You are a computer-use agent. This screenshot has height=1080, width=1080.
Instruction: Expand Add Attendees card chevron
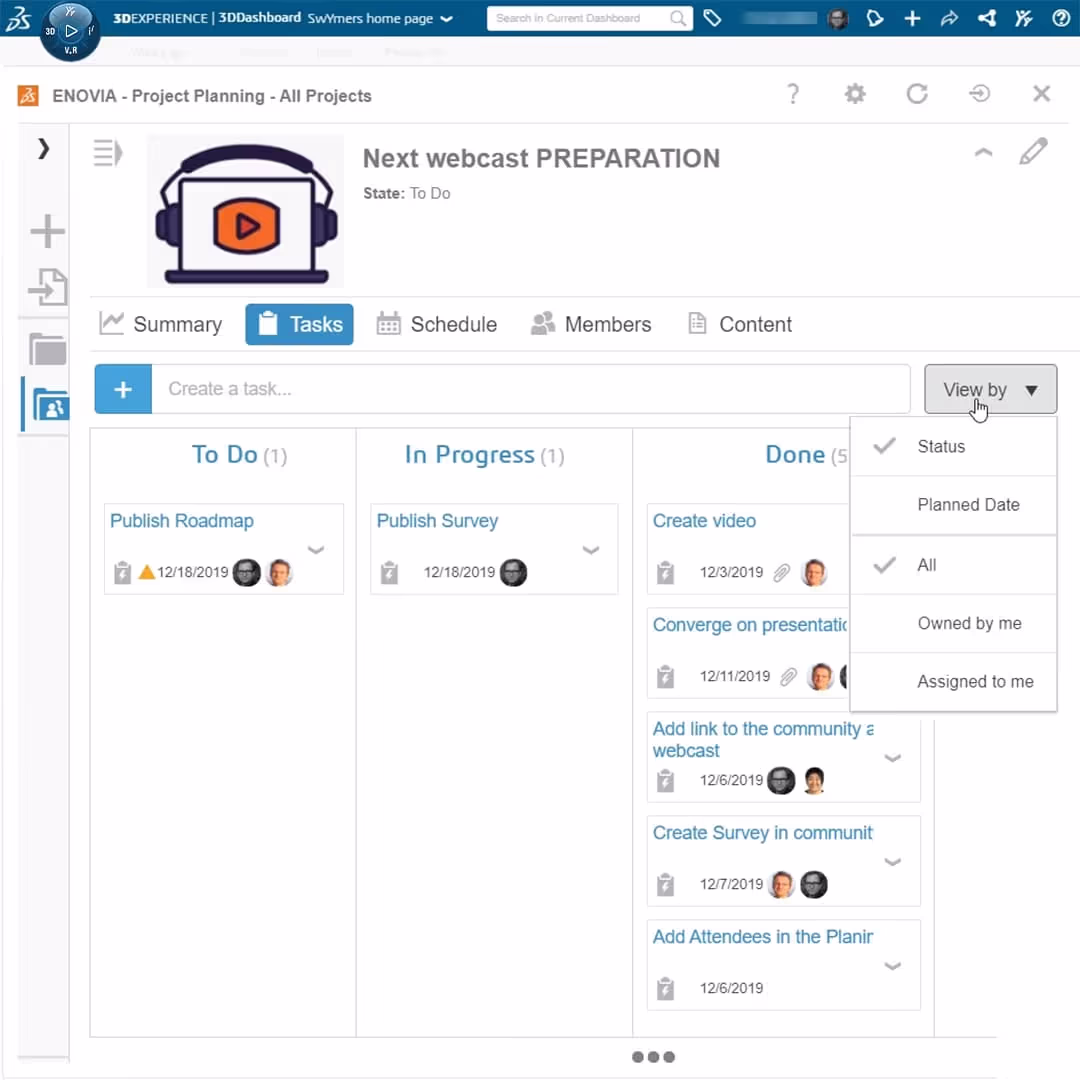pyautogui.click(x=893, y=966)
